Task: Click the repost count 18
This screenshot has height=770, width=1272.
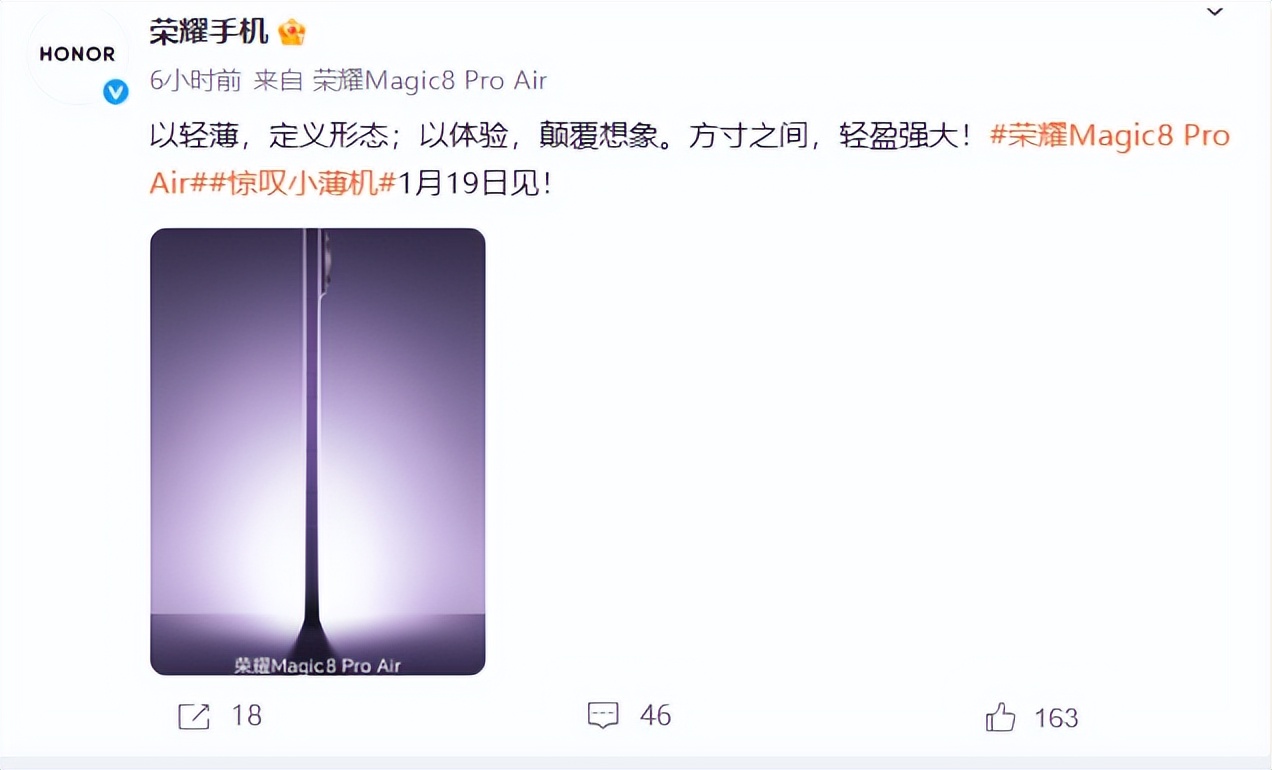Action: pyautogui.click(x=246, y=716)
